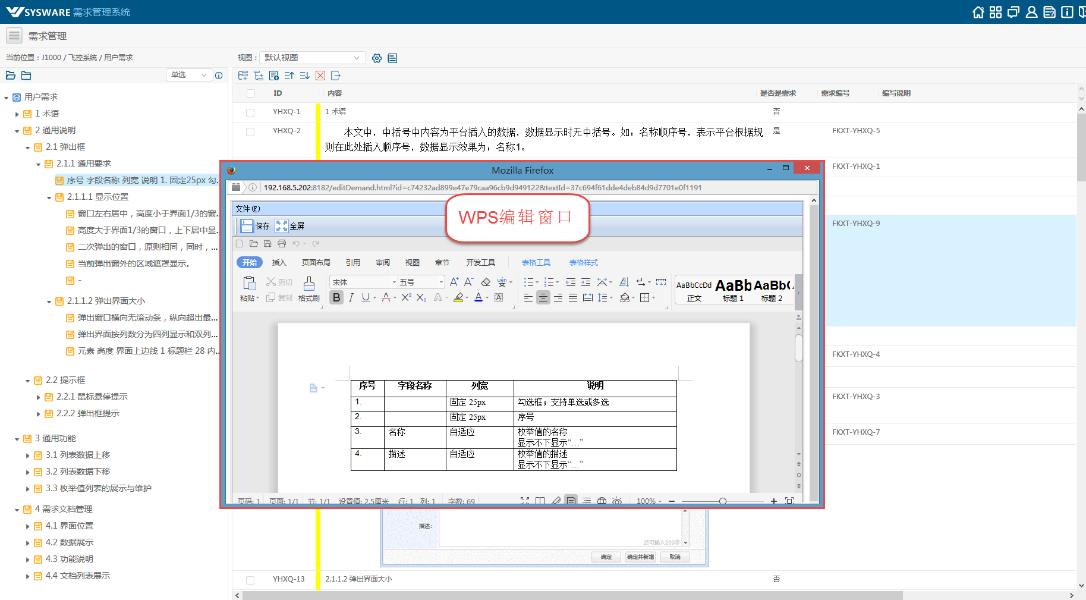Click the view settings gear icon
This screenshot has height=600, width=1086.
pos(377,58)
